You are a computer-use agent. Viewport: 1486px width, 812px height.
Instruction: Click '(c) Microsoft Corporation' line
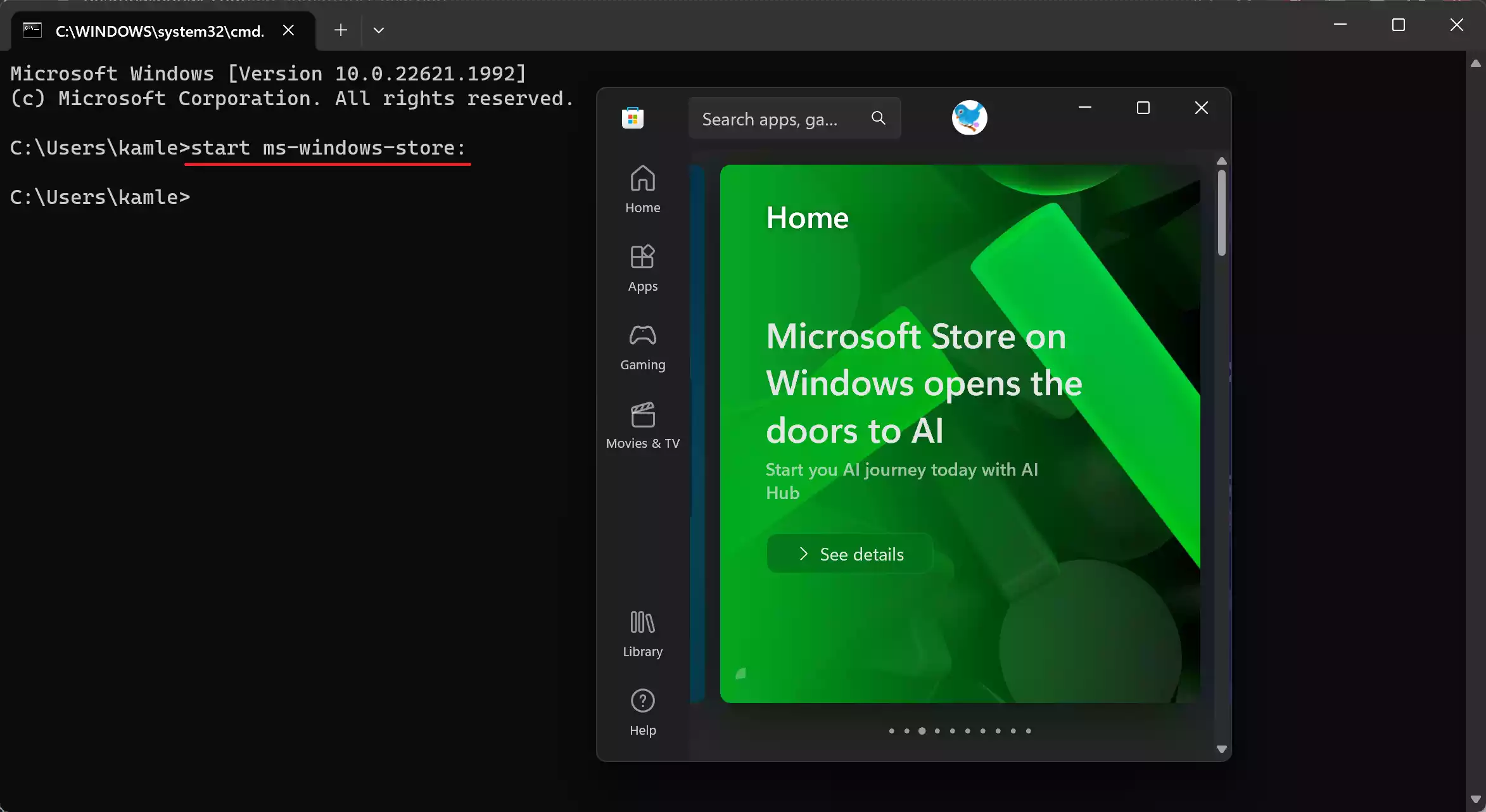tap(292, 99)
